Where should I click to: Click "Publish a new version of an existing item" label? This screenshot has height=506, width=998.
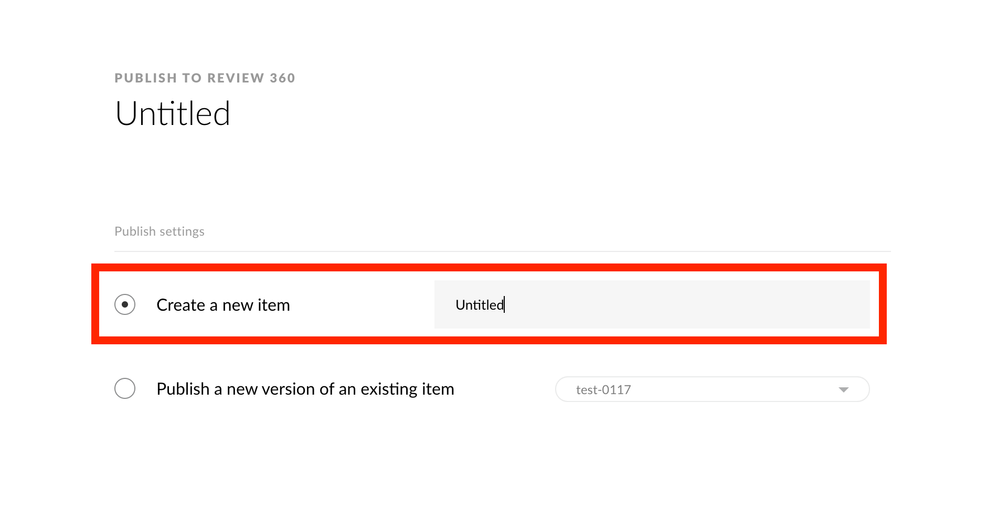[x=305, y=389]
